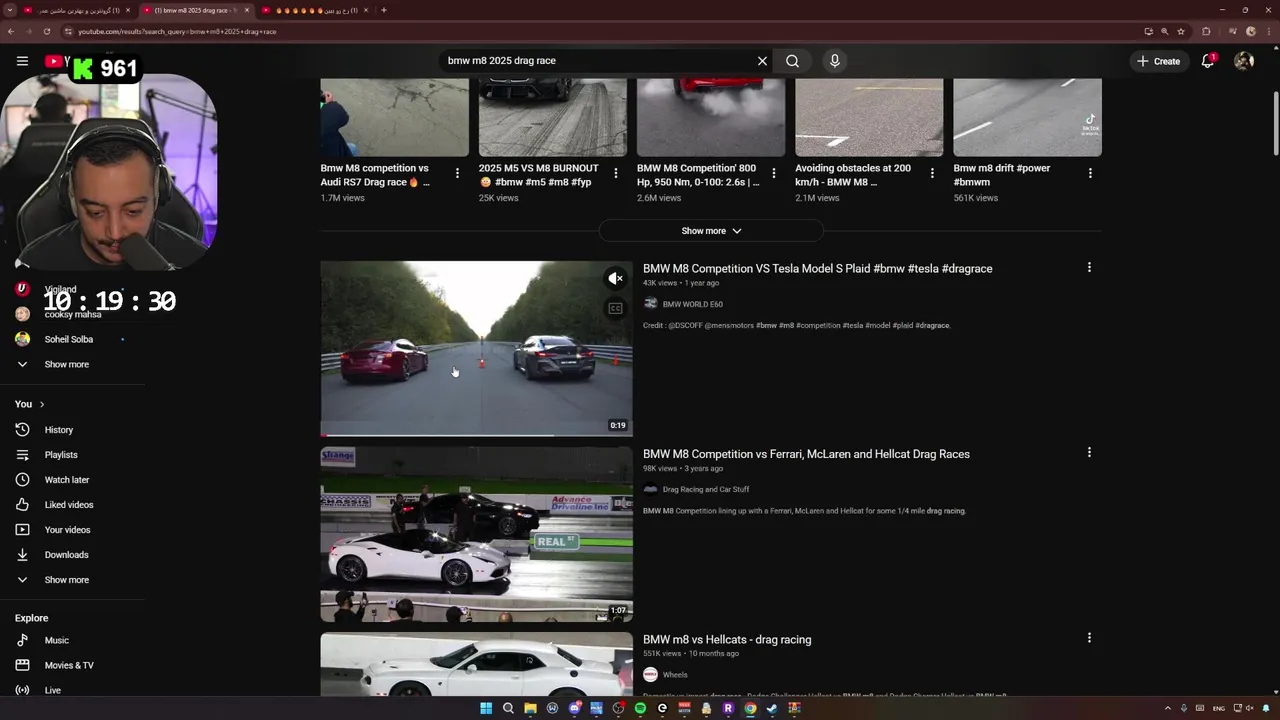Click the Wheels channel avatar

coord(650,675)
